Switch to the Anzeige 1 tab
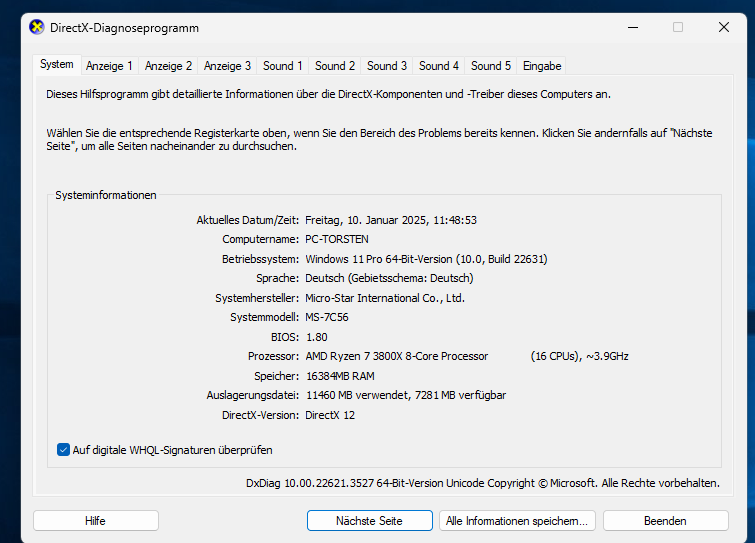 [109, 66]
